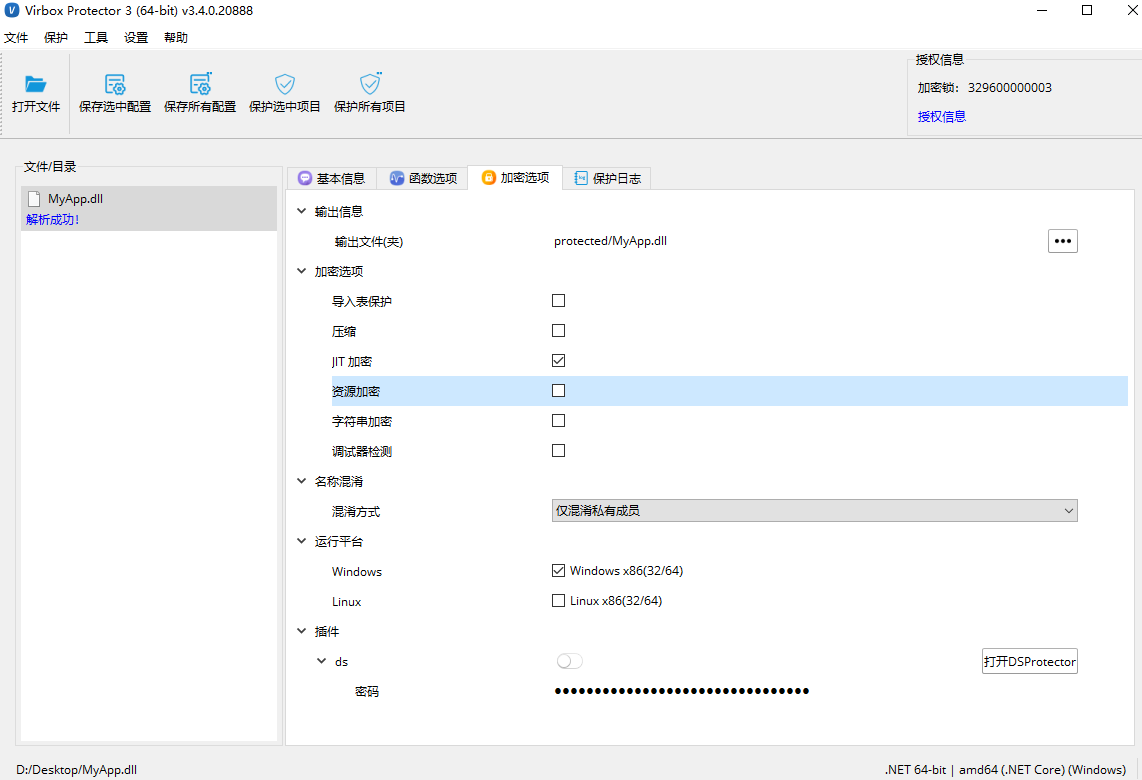Uncheck the JIT 加密 checkbox
The image size is (1142, 780).
pos(559,361)
